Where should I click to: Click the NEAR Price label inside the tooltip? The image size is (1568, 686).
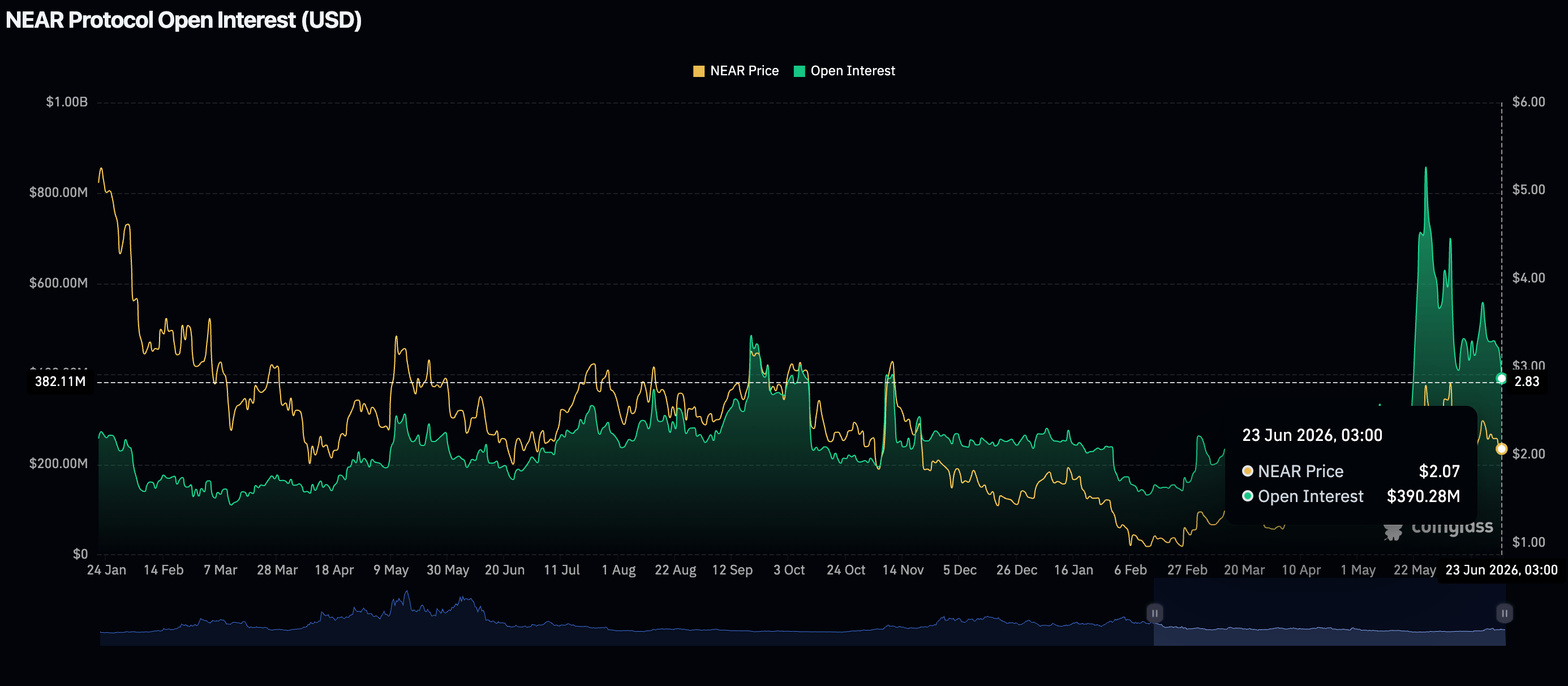1300,471
